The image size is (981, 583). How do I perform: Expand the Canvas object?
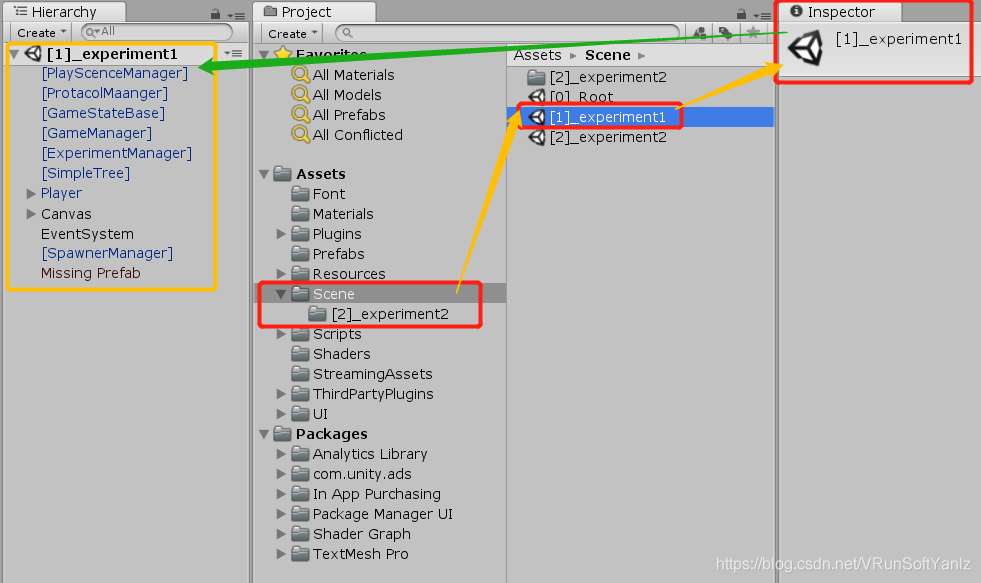pos(31,214)
